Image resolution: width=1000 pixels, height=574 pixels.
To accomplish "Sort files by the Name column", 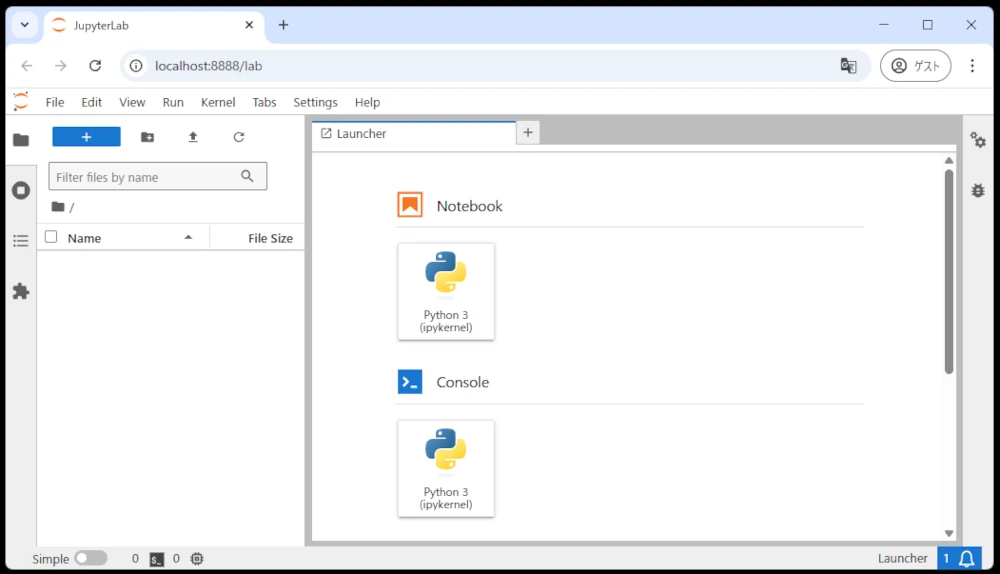I will coord(84,238).
